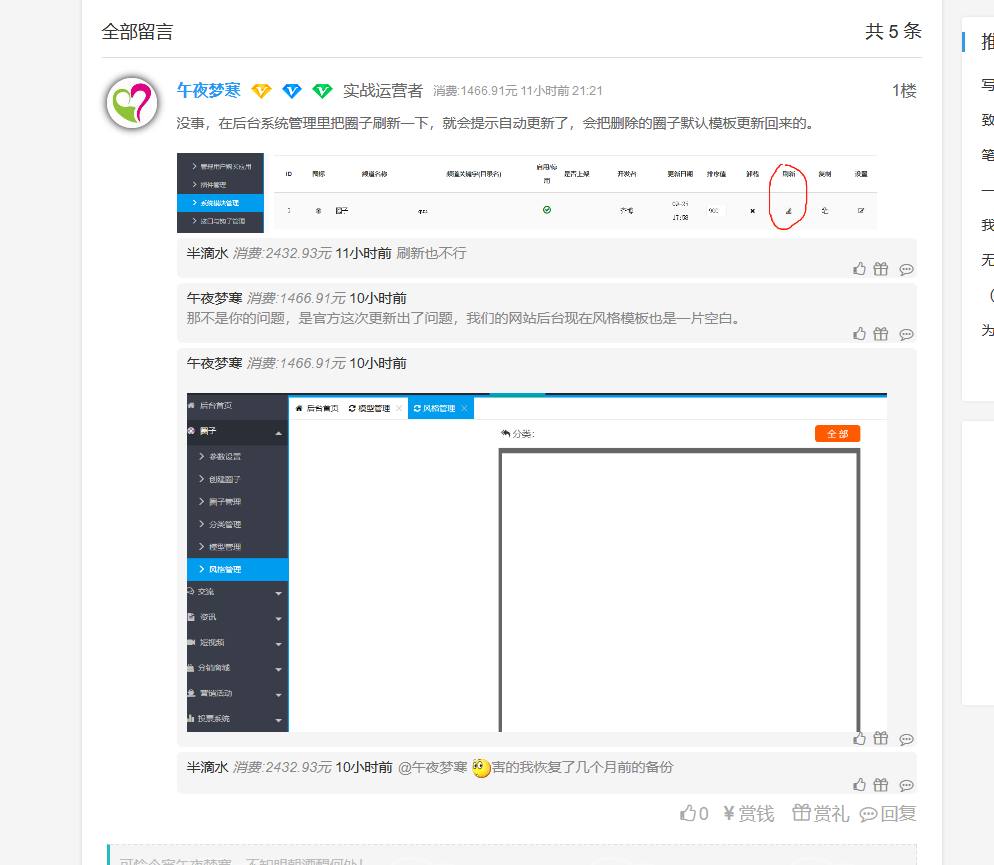This screenshot has height=865, width=994.
Task: Like the "刷新也不行" reply
Action: [859, 269]
